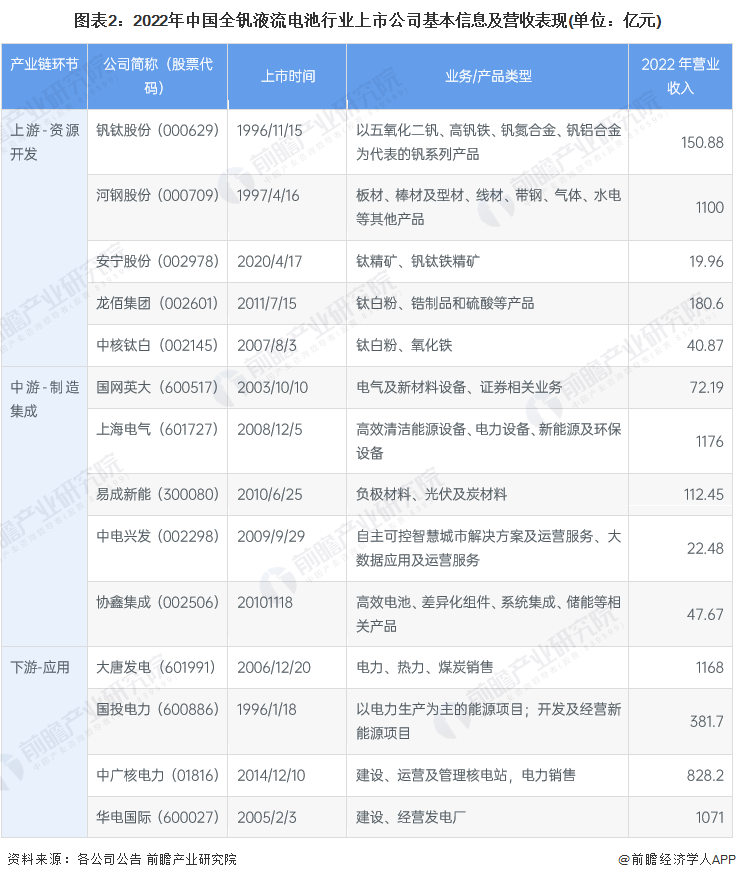Select product text 钛精矿、钒钛铁精矿
The width and height of the screenshot is (736, 880).
pyautogui.click(x=418, y=262)
